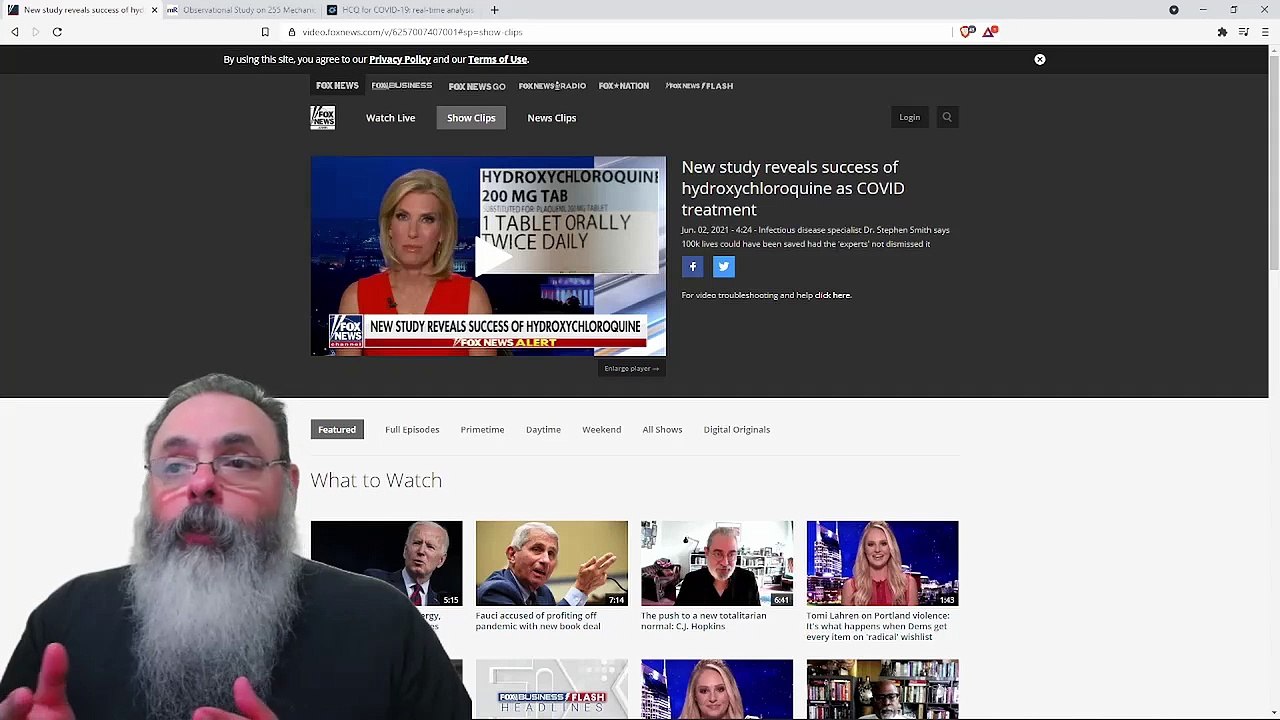
Task: Switch to the HCQ for COVID-19 tab
Action: click(x=400, y=10)
